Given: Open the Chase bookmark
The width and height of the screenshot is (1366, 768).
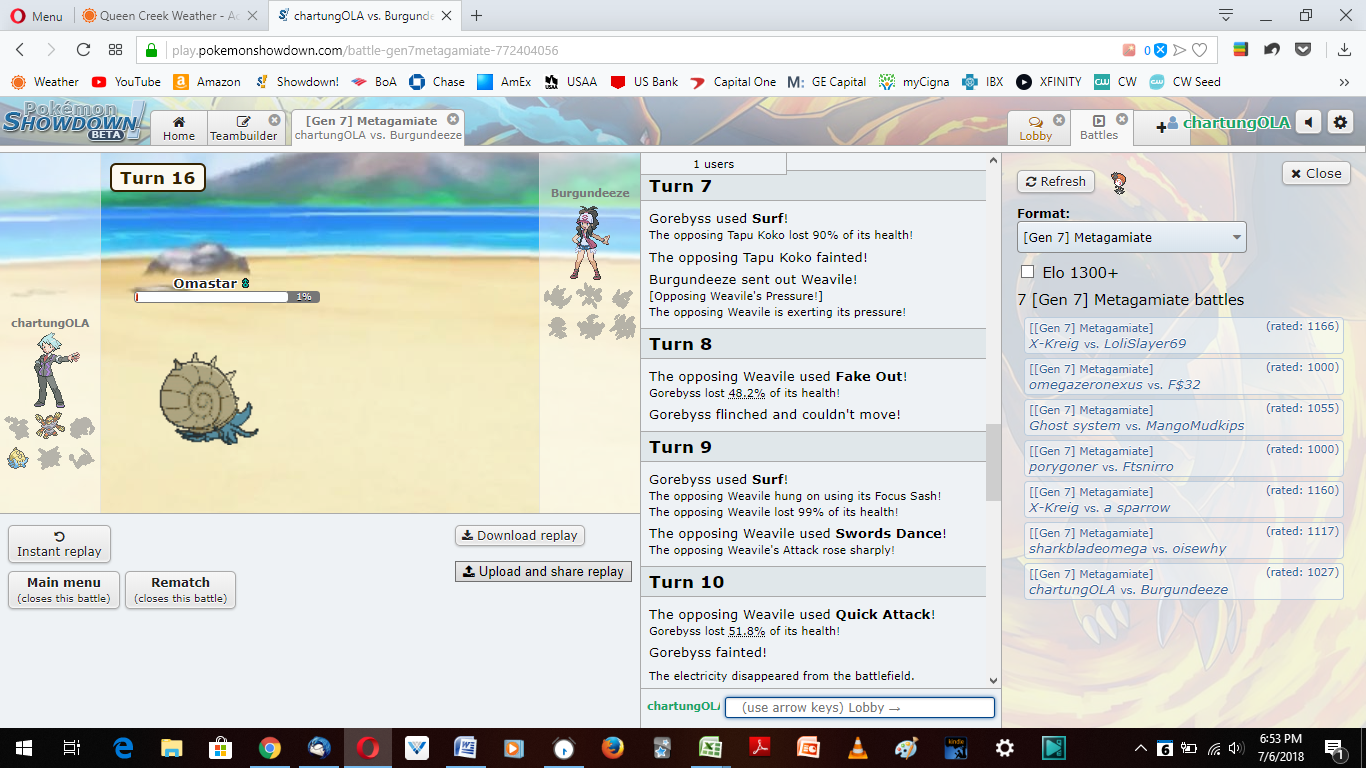Looking at the screenshot, I should point(436,82).
